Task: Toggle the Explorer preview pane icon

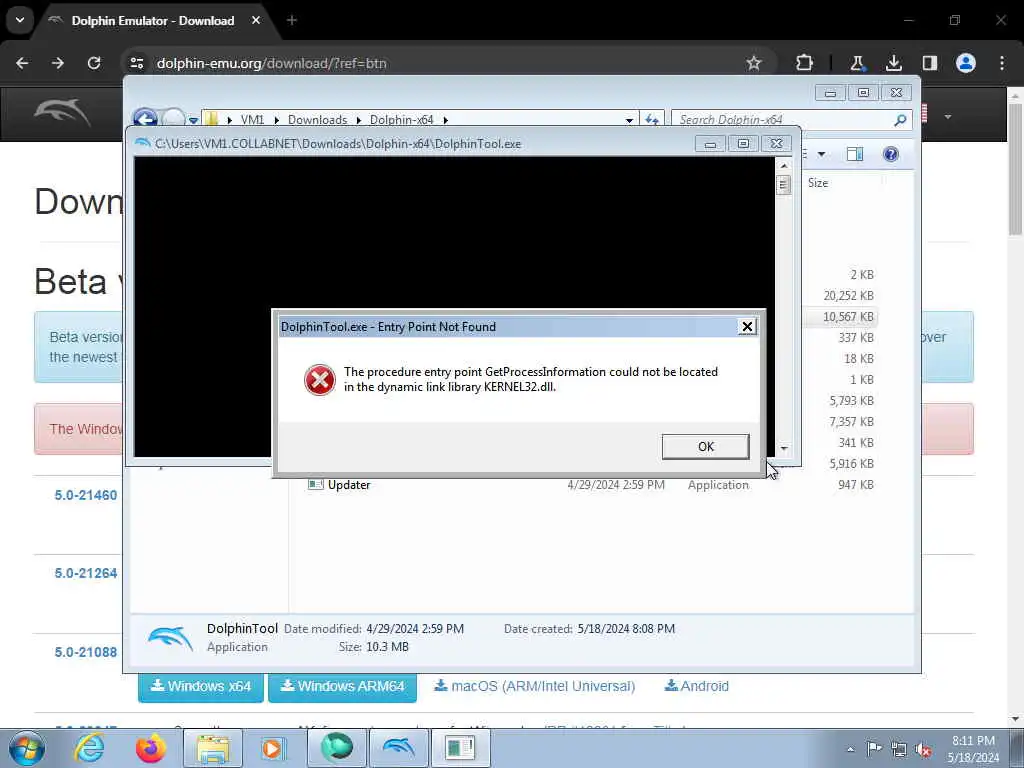Action: [x=855, y=154]
